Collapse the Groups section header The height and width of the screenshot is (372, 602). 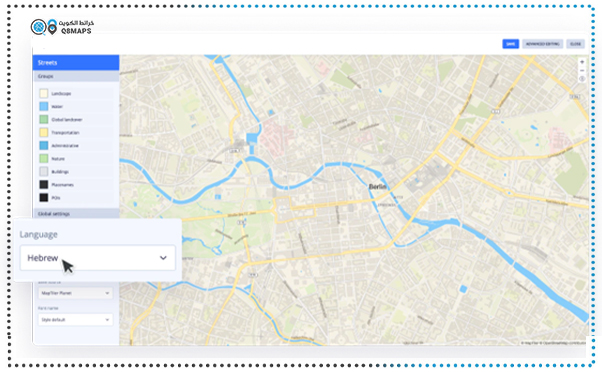point(76,76)
